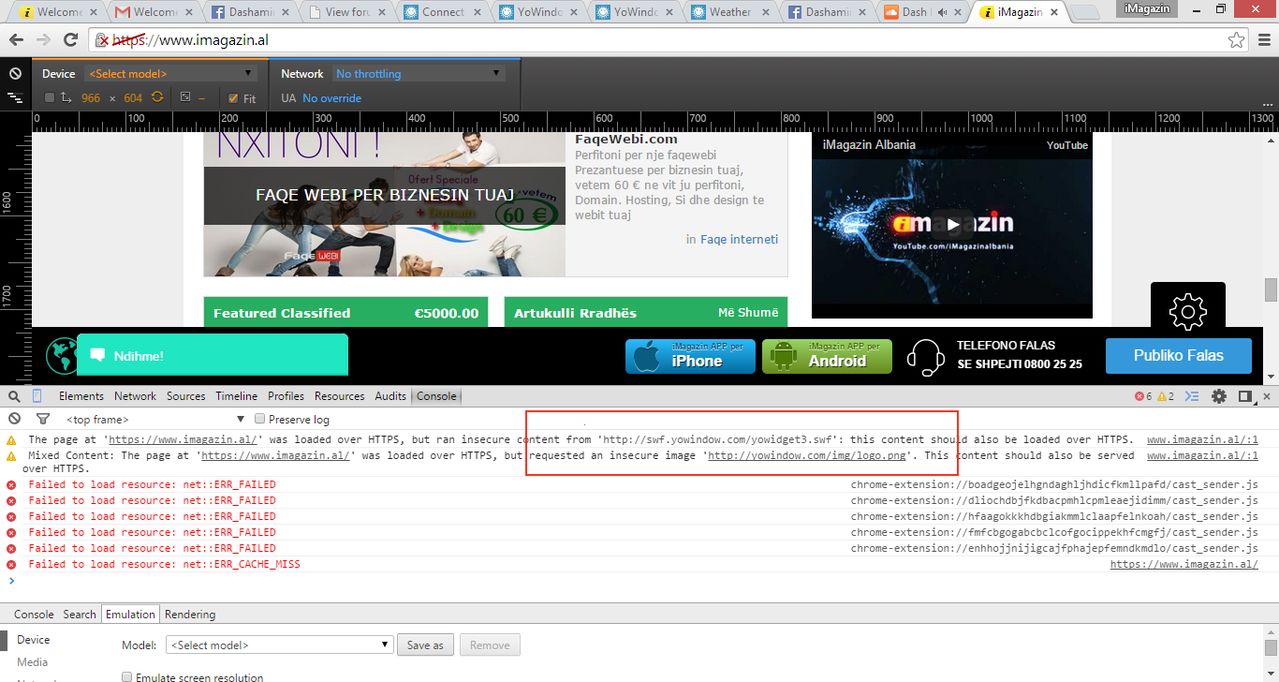The width and height of the screenshot is (1279, 682).
Task: Clear the console log with the ban icon
Action: (15, 419)
